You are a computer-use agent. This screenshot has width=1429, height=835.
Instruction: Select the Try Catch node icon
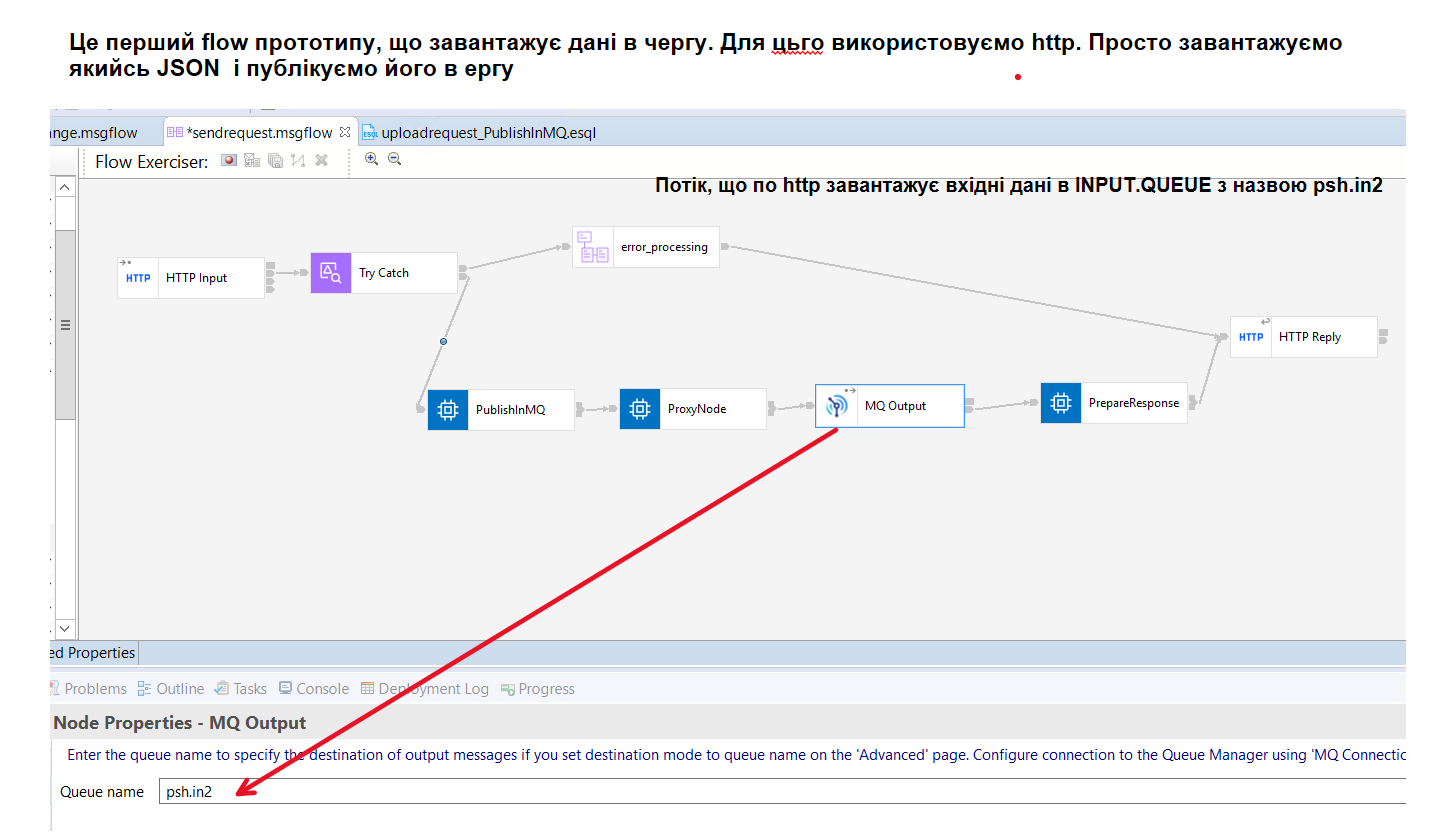(331, 272)
